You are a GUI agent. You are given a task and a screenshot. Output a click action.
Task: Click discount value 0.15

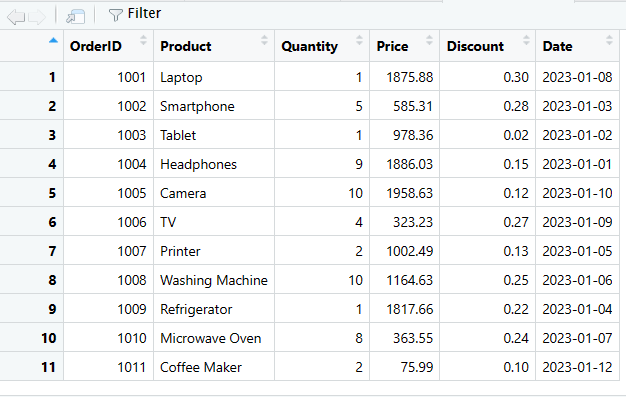(x=516, y=164)
